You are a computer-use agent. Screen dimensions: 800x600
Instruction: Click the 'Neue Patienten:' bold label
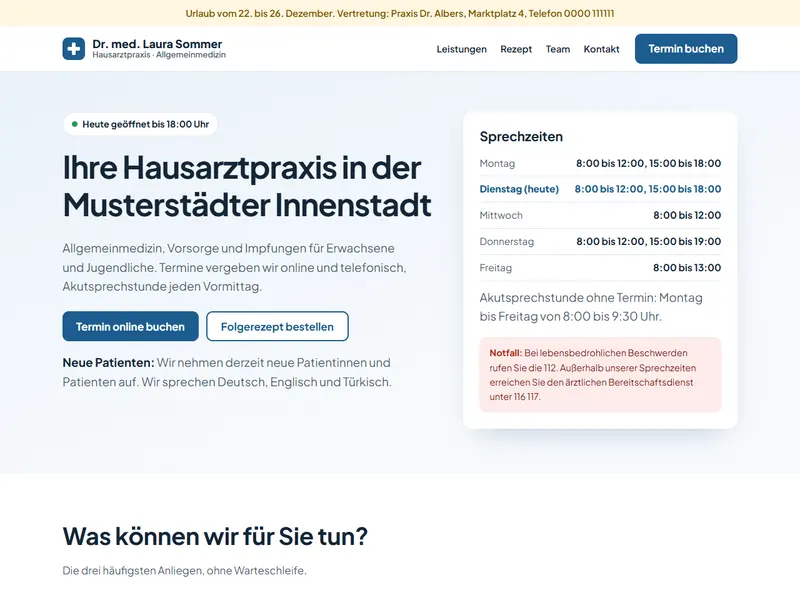108,363
